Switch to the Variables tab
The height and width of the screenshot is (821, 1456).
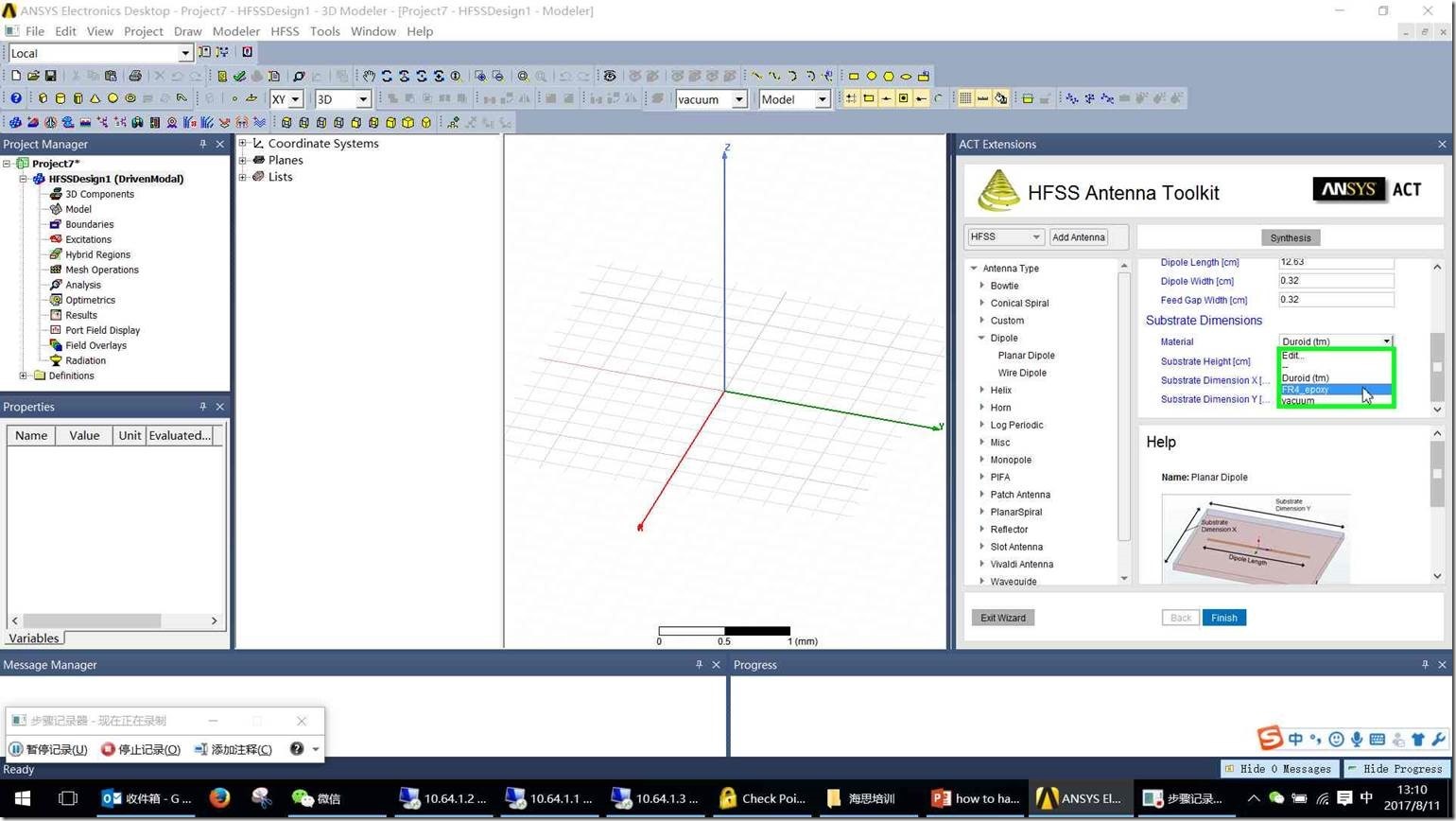pyautogui.click(x=34, y=638)
